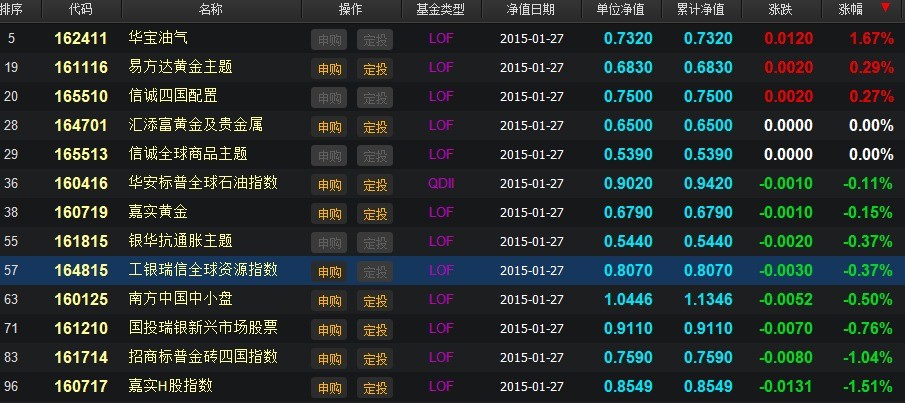Open fund code 161116
This screenshot has width=905, height=403.
81,68
